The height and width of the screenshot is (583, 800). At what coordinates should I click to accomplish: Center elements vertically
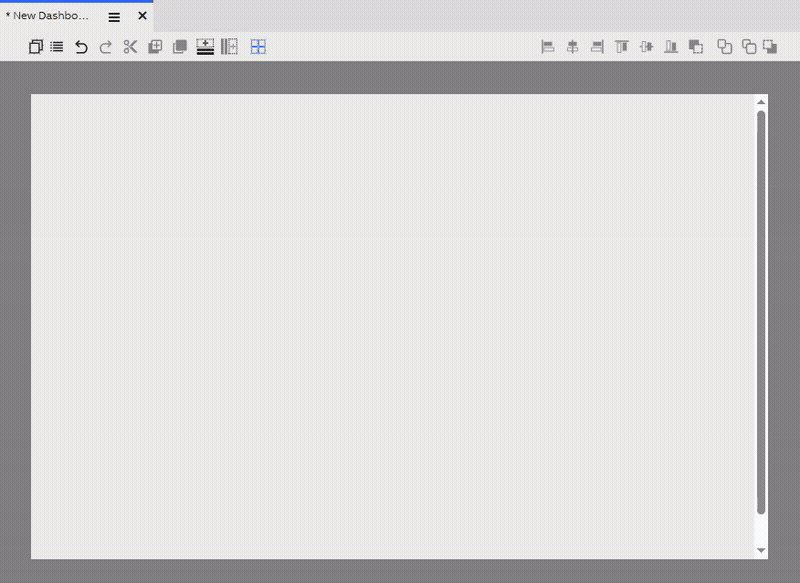pyautogui.click(x=646, y=46)
